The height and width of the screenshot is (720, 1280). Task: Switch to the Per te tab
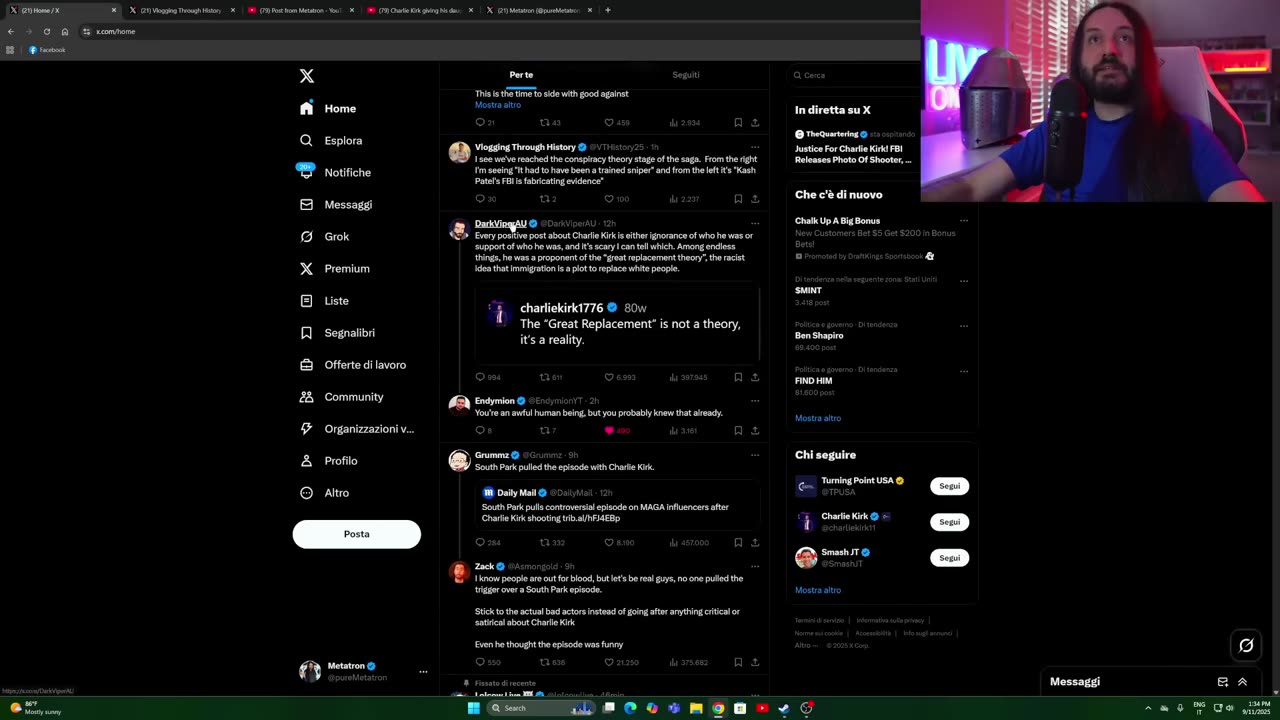[521, 75]
